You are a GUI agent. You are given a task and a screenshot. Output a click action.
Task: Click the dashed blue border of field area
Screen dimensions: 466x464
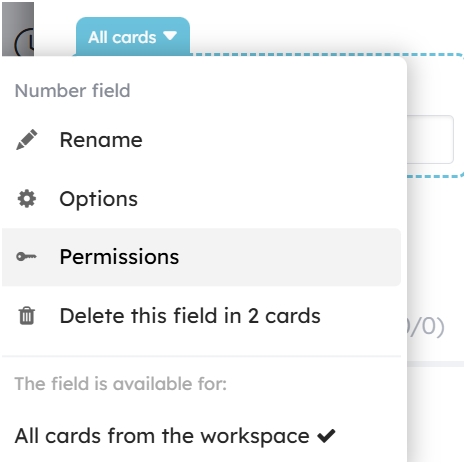coord(328,54)
